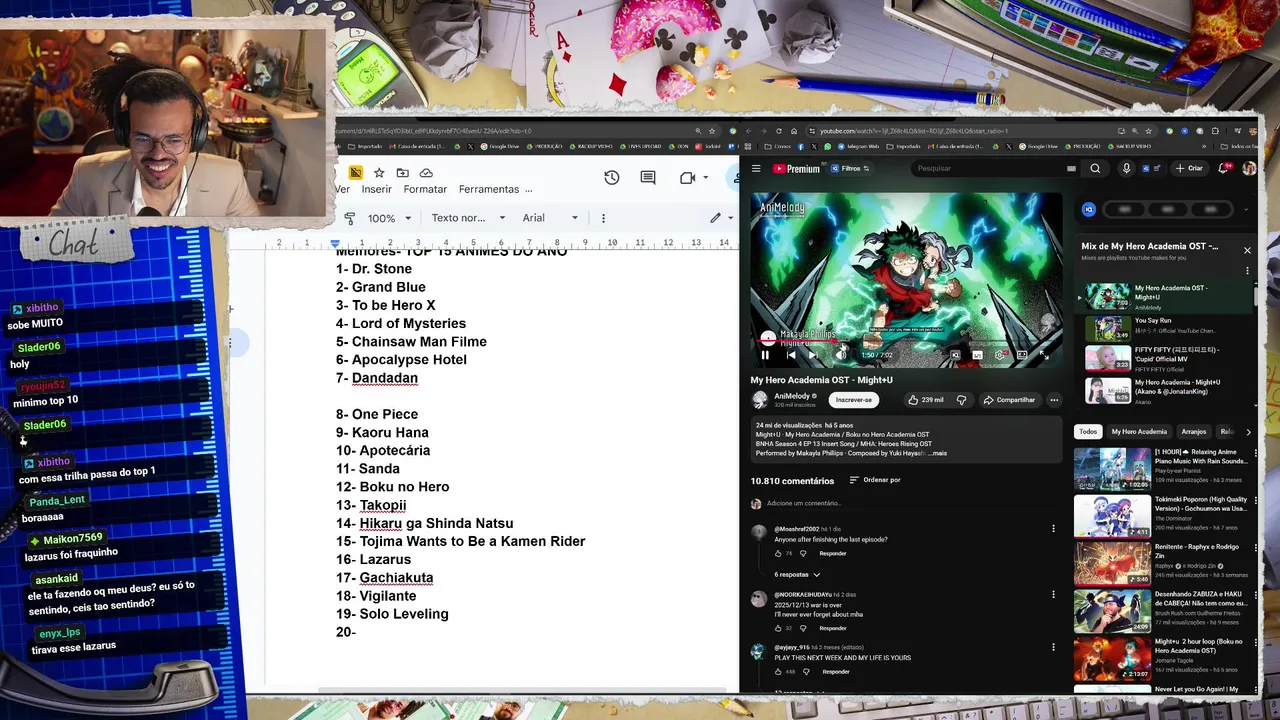
Task: Click the Criar create button
Action: (1189, 169)
